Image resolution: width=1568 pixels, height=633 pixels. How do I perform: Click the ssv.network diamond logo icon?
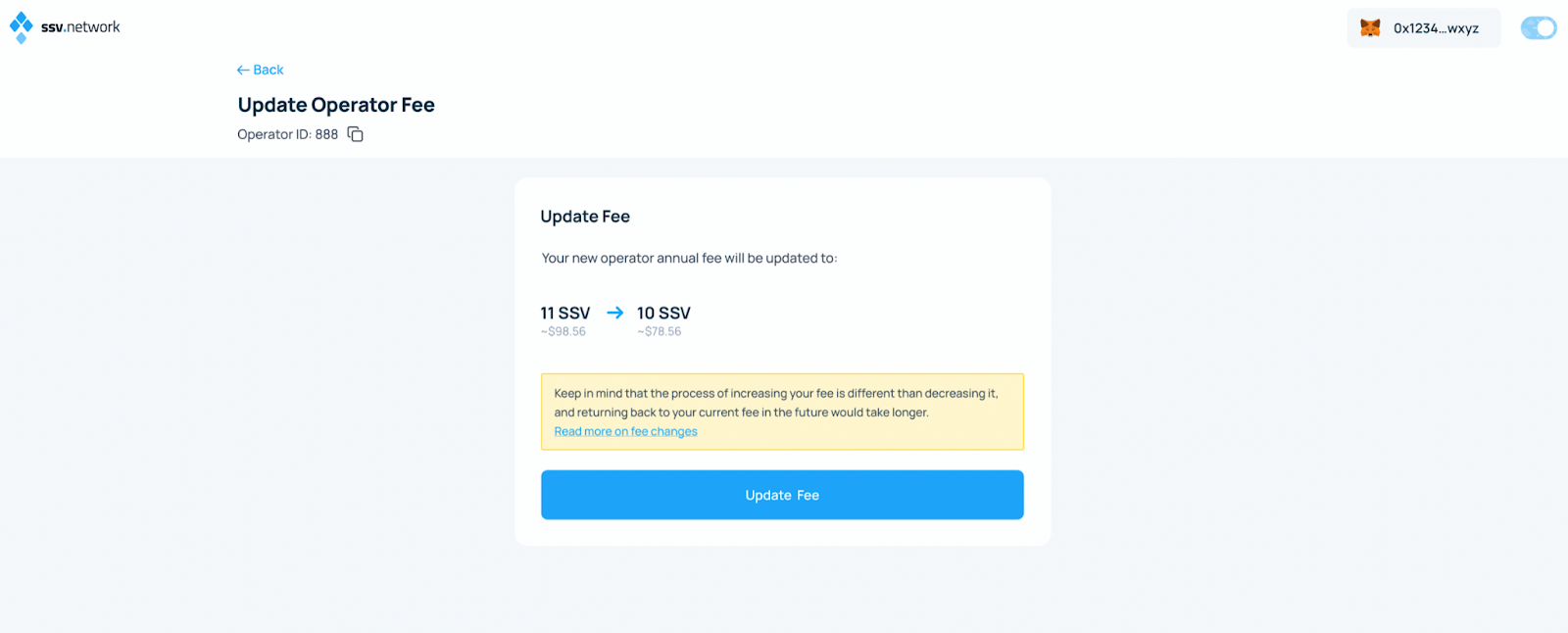point(21,27)
